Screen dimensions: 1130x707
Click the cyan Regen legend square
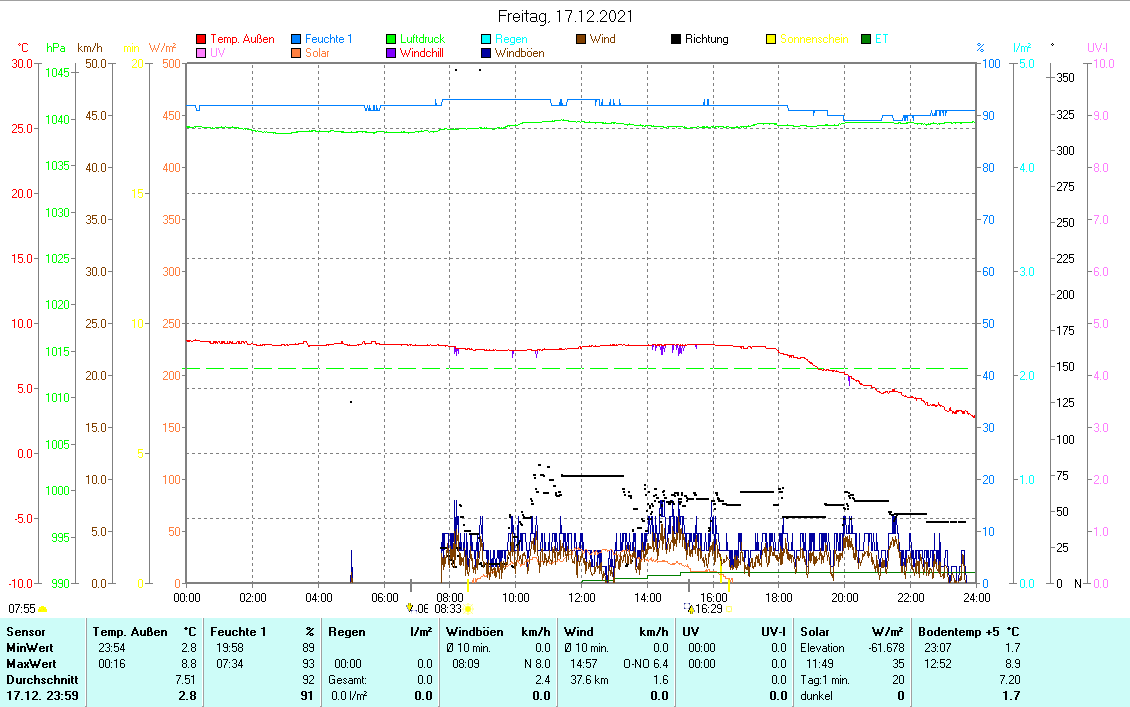[x=487, y=40]
